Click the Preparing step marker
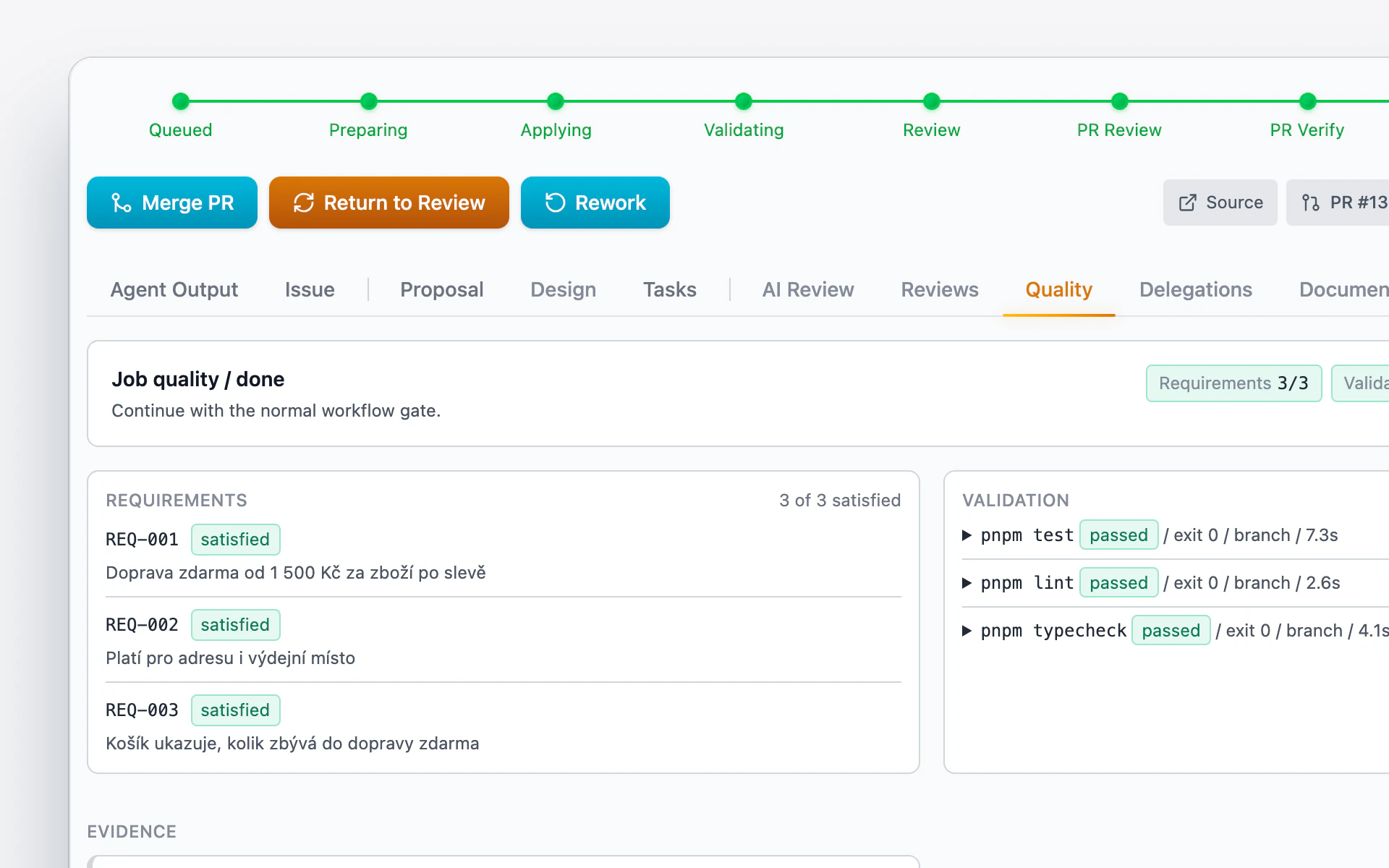Screen dimensions: 1389x868 (x=369, y=101)
